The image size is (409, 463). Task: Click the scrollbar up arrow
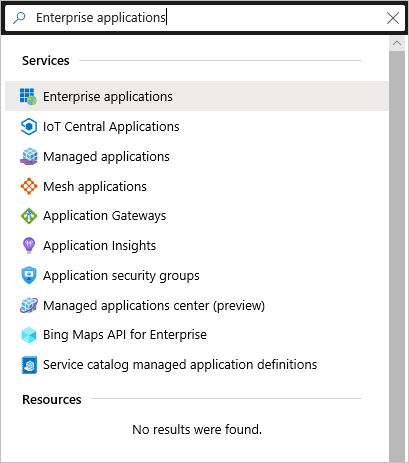pos(397,43)
